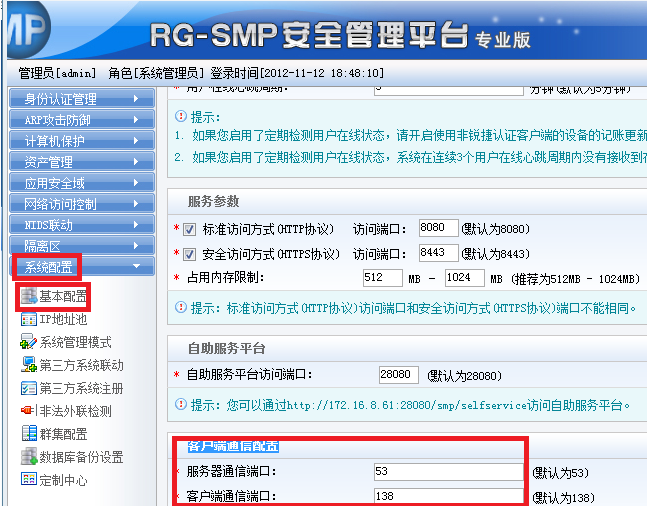Open 应用安全域 menu

point(82,183)
